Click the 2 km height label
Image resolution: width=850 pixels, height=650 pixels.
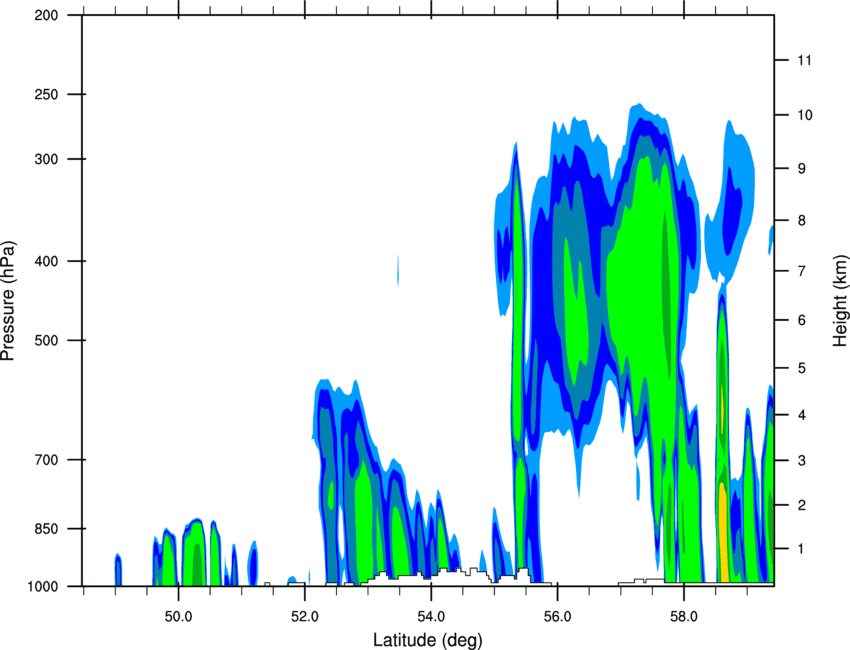(801, 505)
